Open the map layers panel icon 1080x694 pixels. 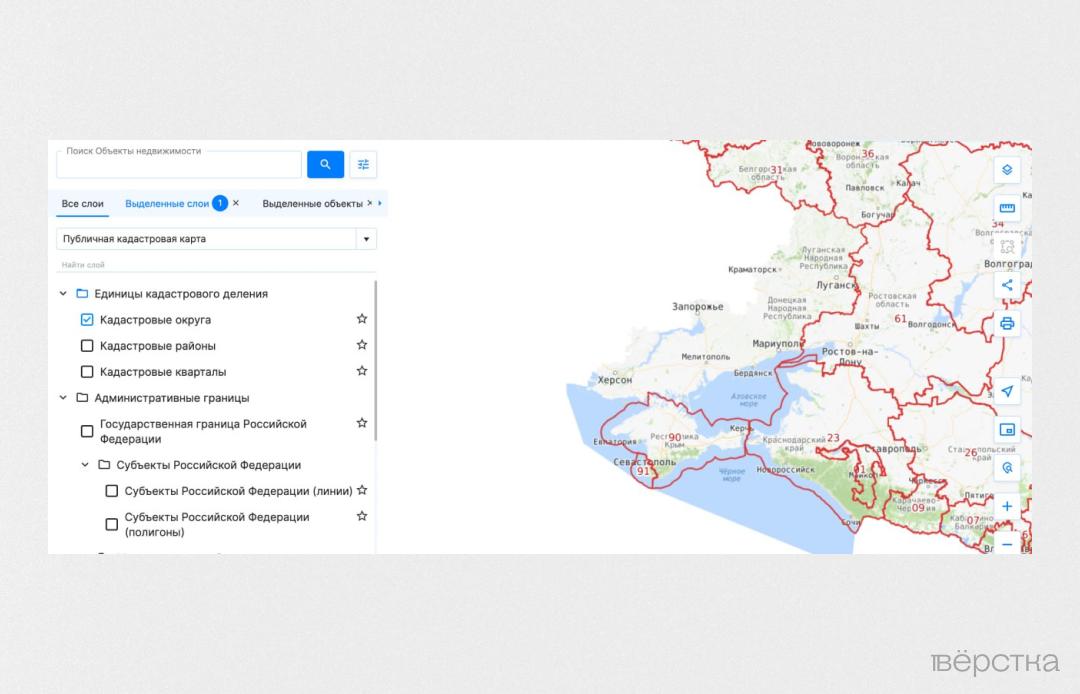1007,169
